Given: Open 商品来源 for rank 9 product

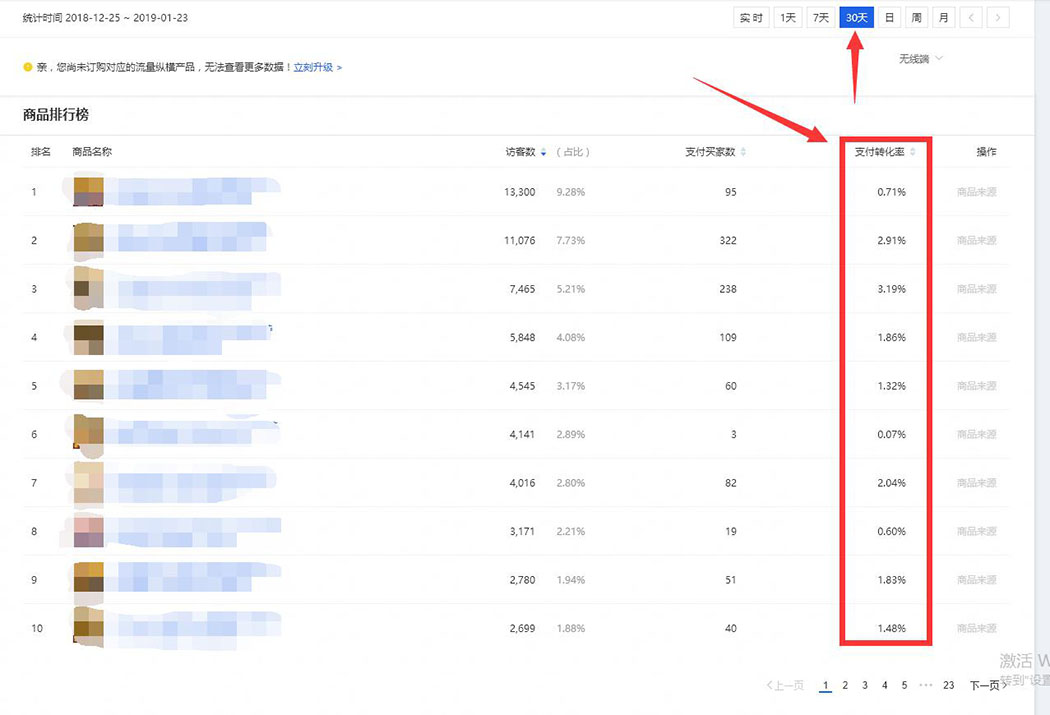Looking at the screenshot, I should pos(976,580).
